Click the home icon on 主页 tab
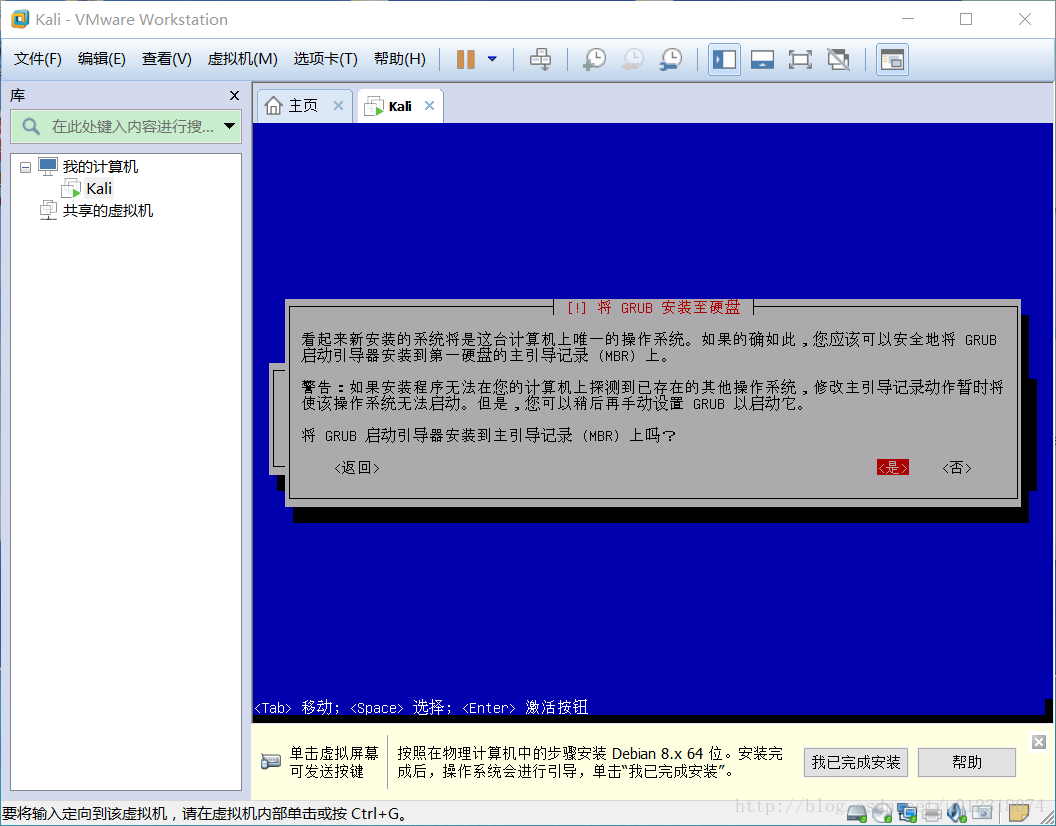The image size is (1056, 826). click(273, 106)
